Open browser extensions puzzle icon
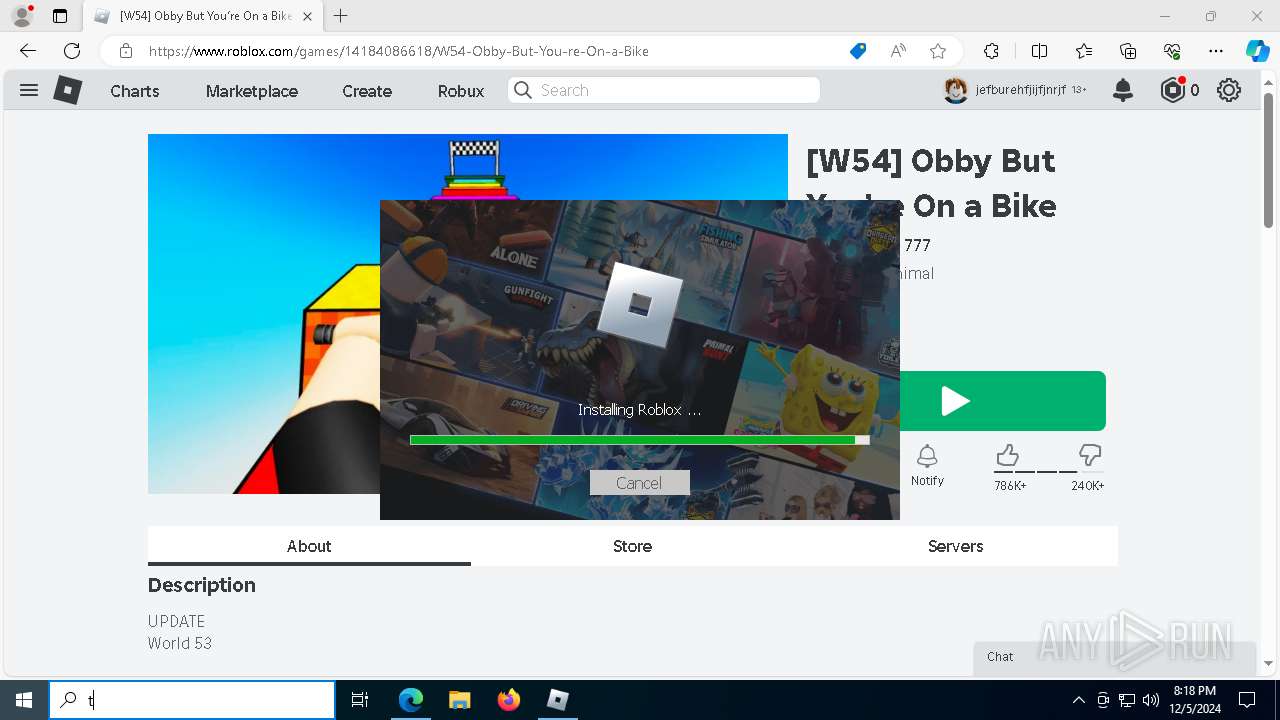 pos(991,51)
